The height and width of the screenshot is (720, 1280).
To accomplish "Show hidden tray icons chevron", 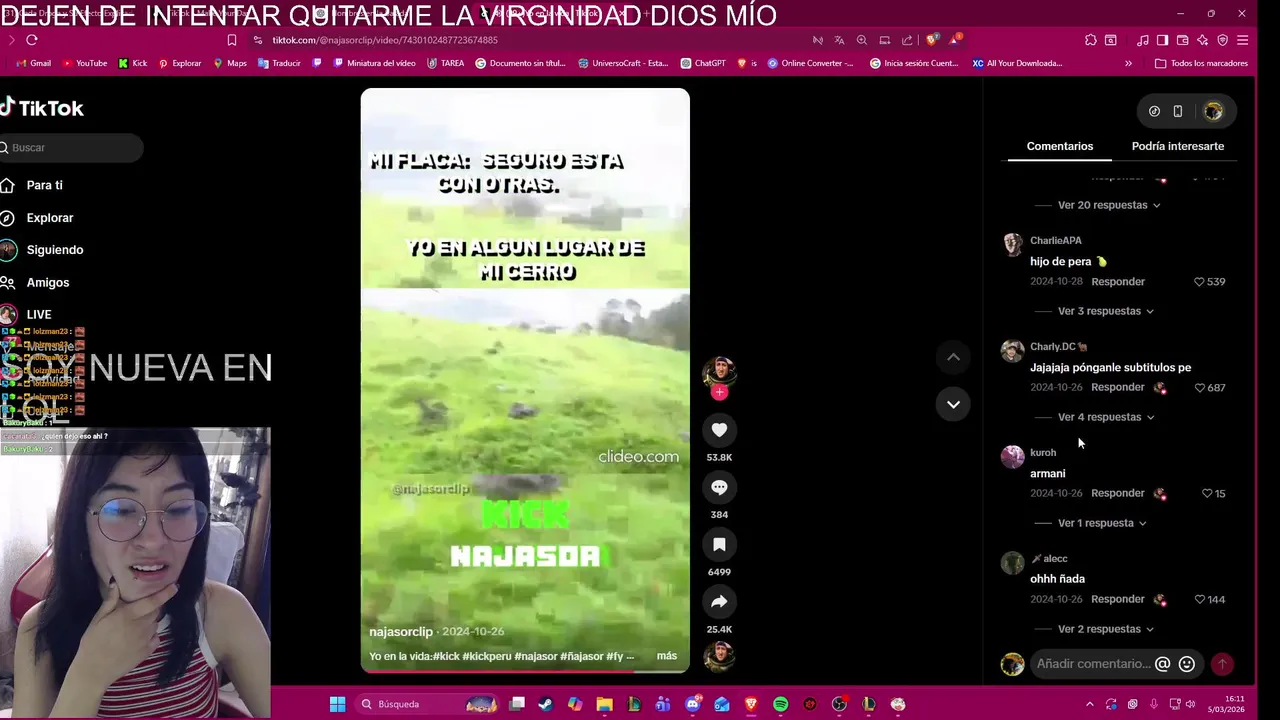I will click(1089, 704).
